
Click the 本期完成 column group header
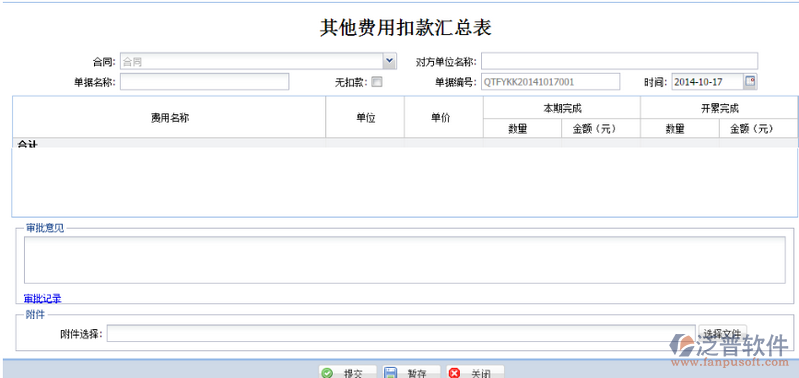[x=562, y=108]
